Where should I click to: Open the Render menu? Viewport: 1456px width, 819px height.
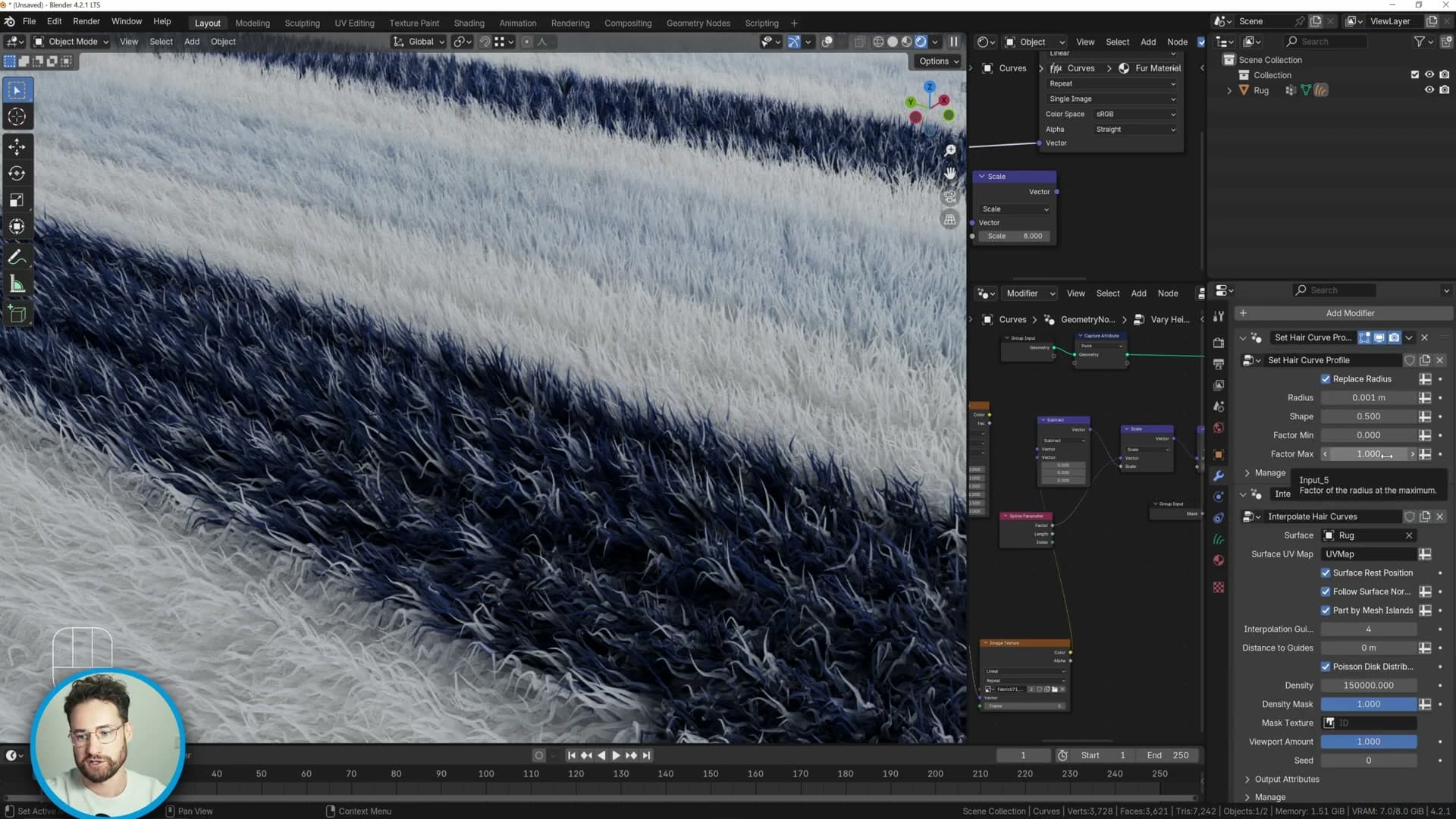[86, 21]
